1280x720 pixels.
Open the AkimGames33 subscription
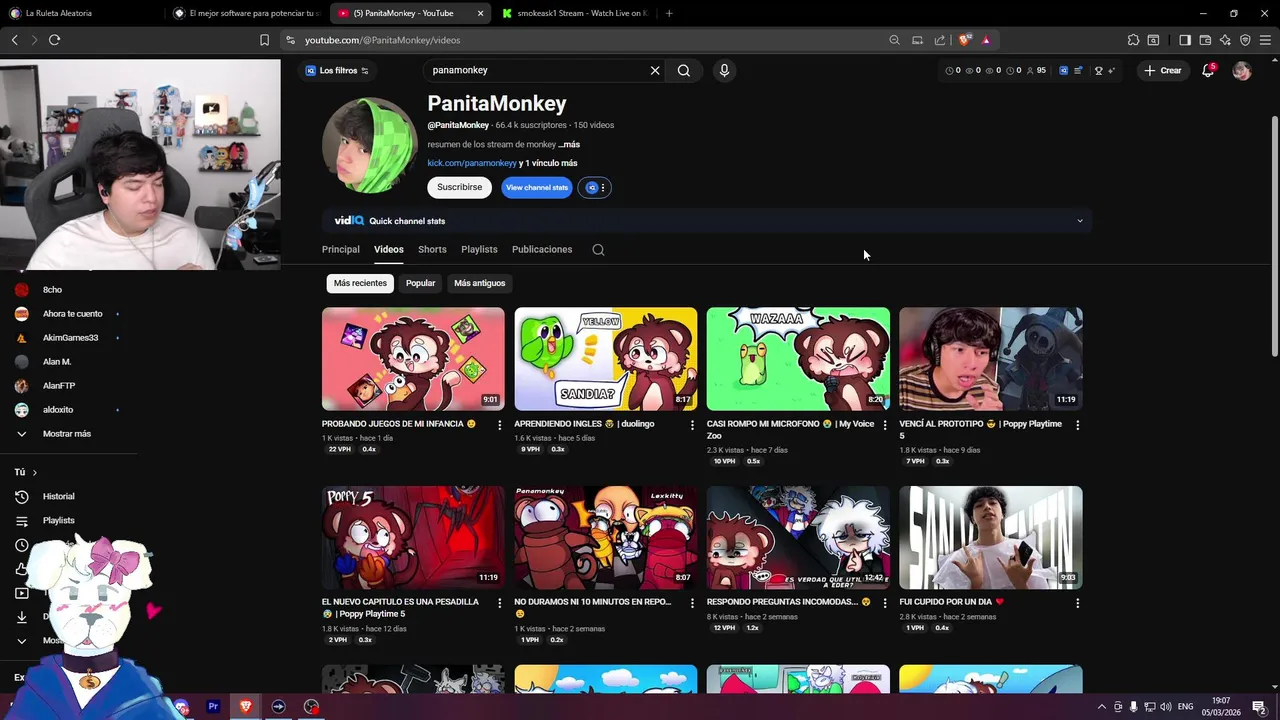(x=70, y=338)
